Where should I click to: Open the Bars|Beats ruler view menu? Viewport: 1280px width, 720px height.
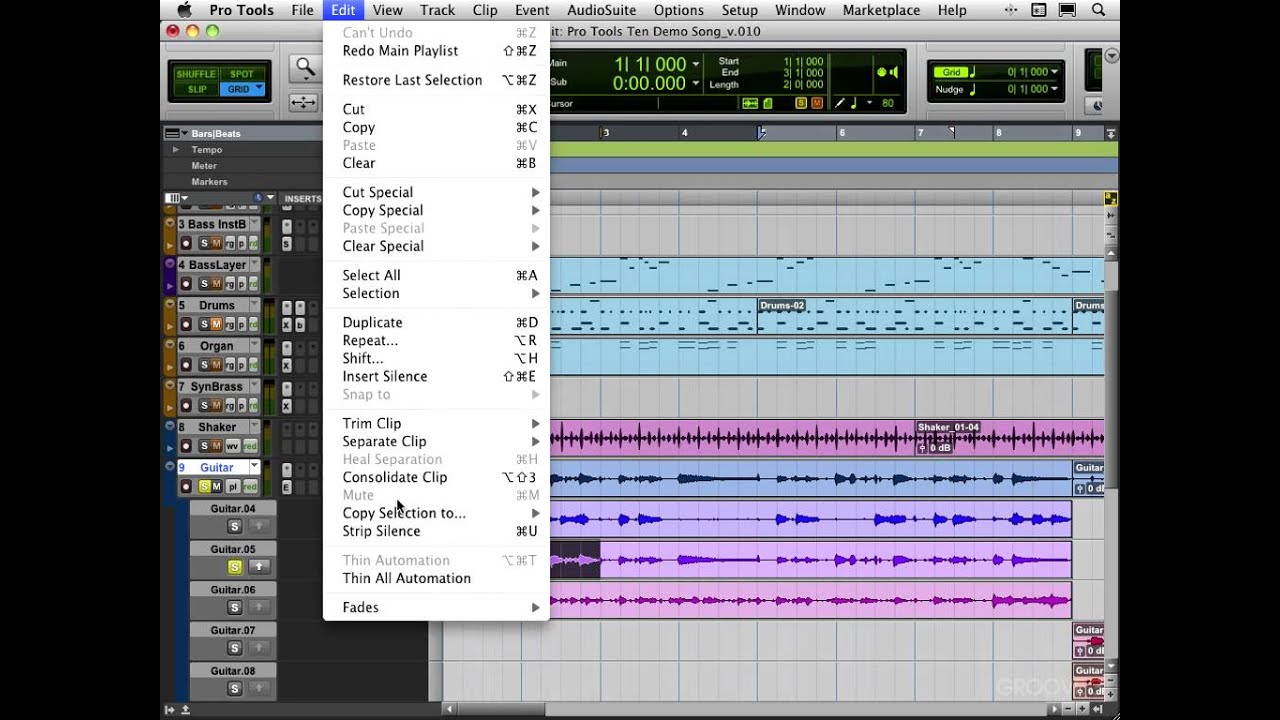coord(176,133)
